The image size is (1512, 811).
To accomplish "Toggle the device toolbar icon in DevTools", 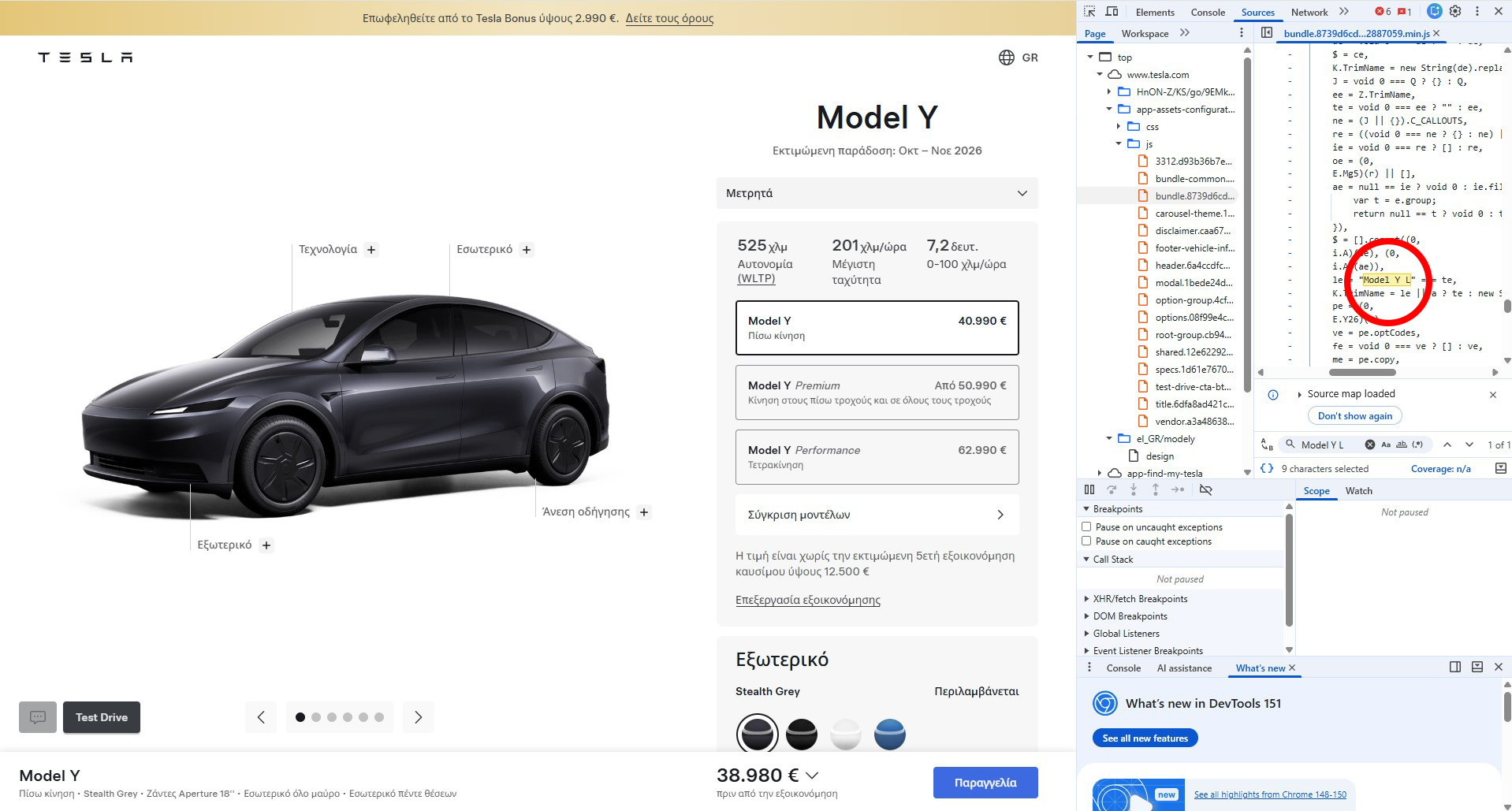I will pyautogui.click(x=1112, y=12).
